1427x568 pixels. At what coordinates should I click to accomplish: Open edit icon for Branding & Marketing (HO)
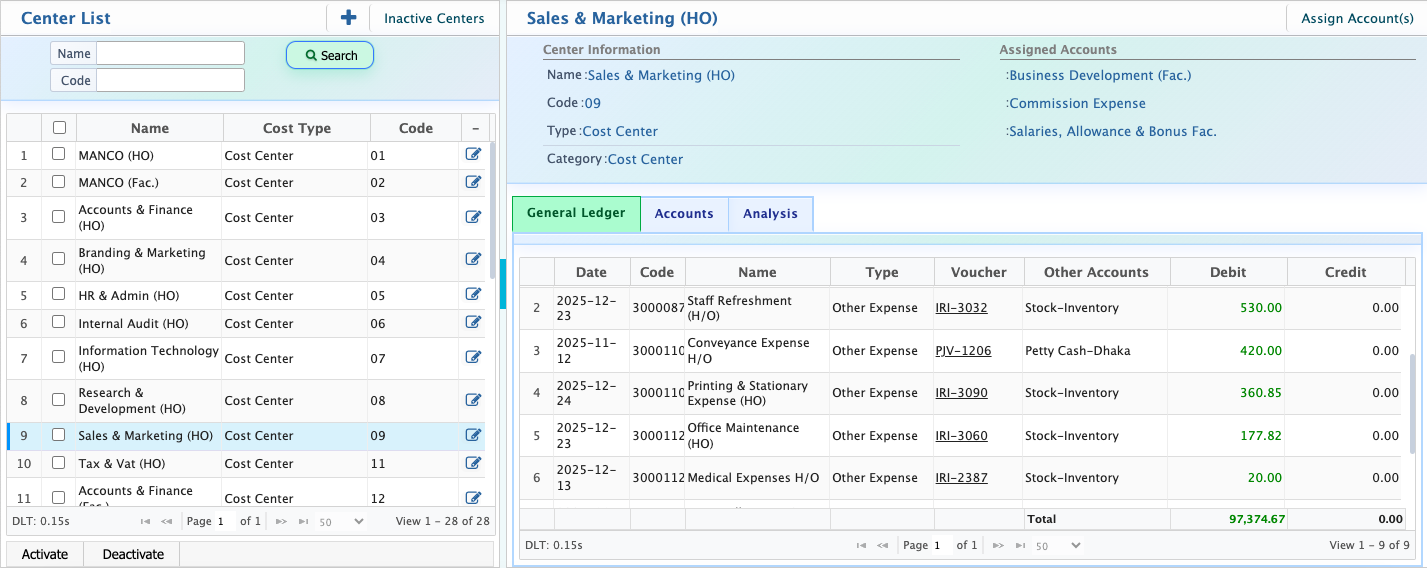point(473,260)
